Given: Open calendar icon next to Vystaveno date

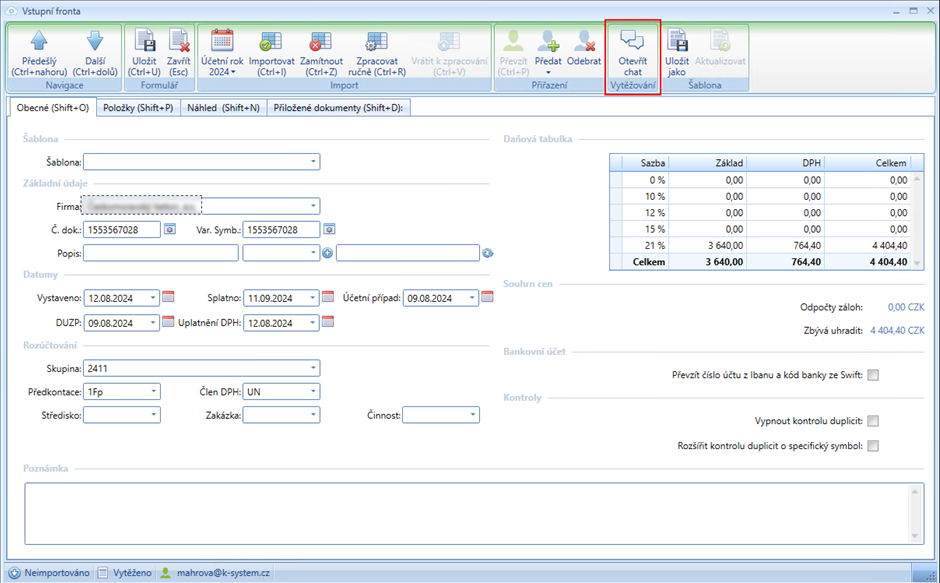Looking at the screenshot, I should pos(169,297).
